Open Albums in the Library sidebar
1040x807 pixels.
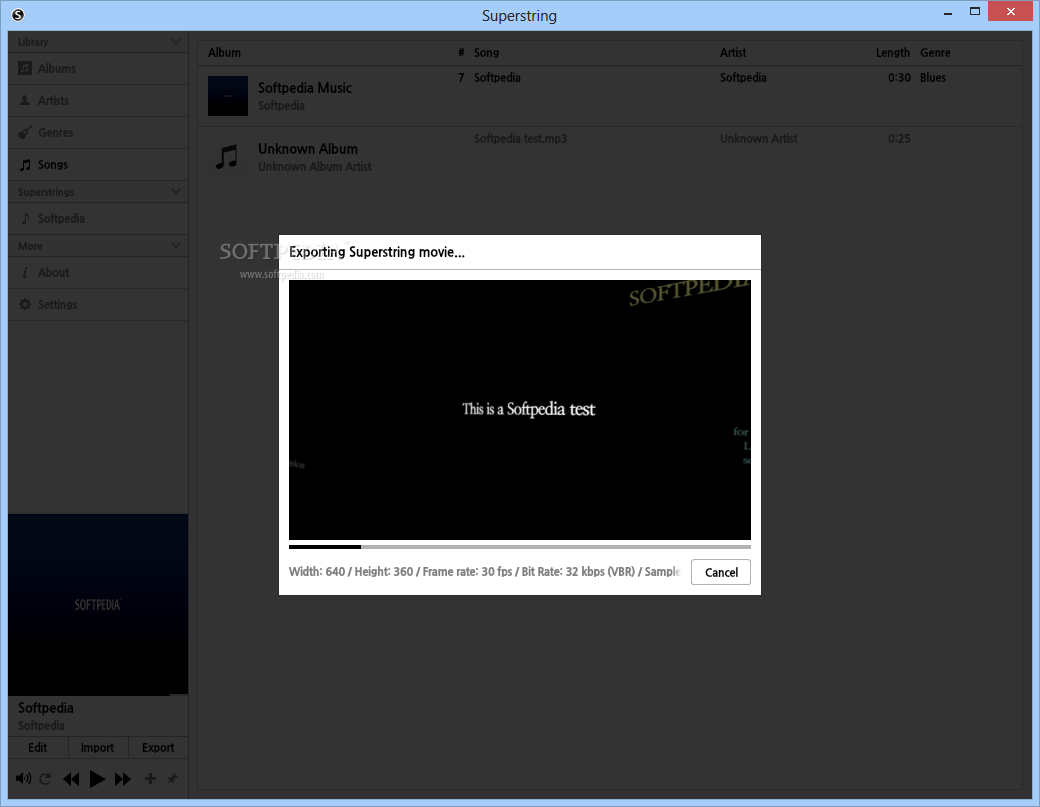(x=98, y=68)
